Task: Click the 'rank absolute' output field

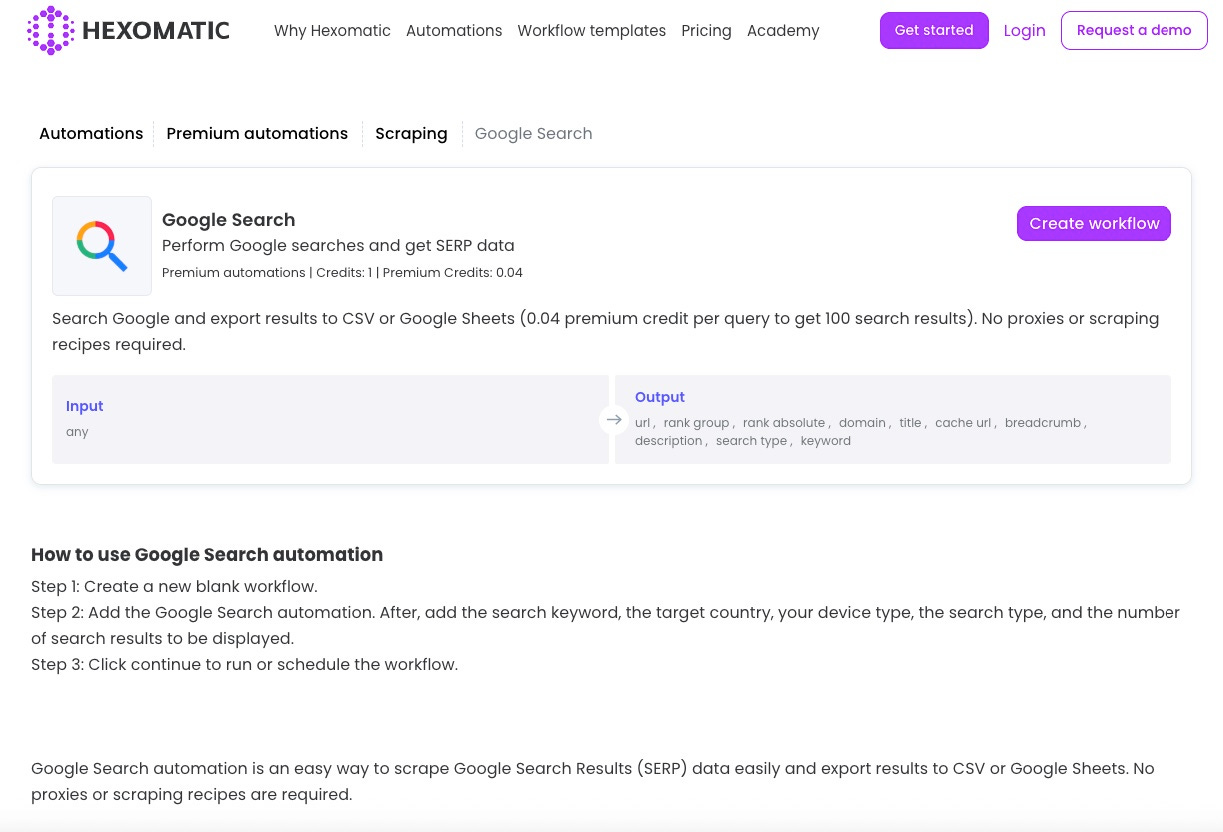Action: (784, 423)
